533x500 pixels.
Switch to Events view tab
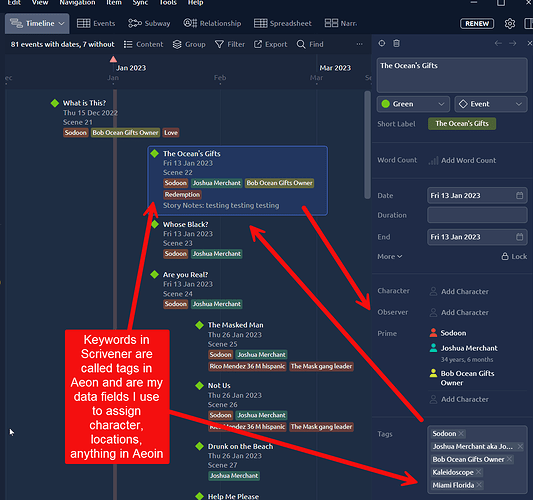click(96, 23)
